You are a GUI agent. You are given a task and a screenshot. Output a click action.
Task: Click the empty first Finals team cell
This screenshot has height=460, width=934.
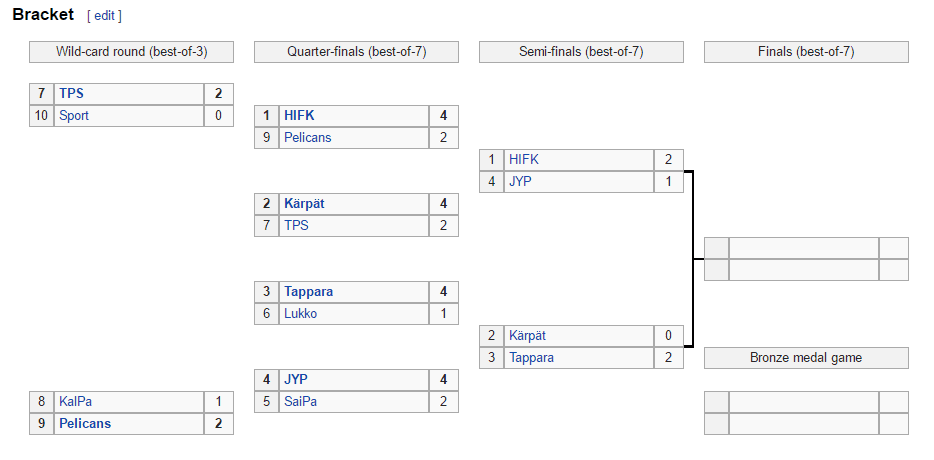[x=804, y=248]
